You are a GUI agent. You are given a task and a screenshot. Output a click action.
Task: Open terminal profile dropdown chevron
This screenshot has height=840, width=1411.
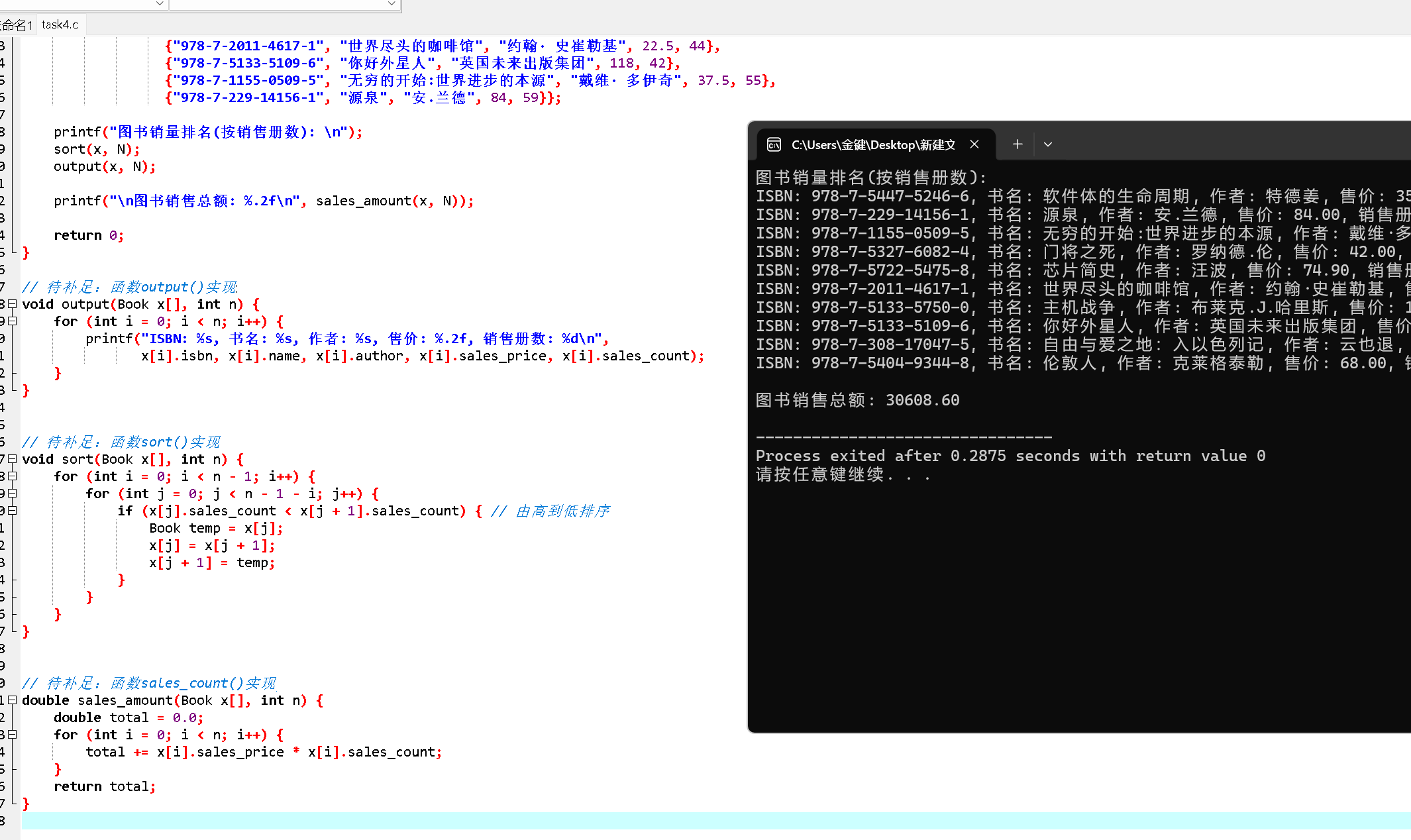[x=1048, y=144]
